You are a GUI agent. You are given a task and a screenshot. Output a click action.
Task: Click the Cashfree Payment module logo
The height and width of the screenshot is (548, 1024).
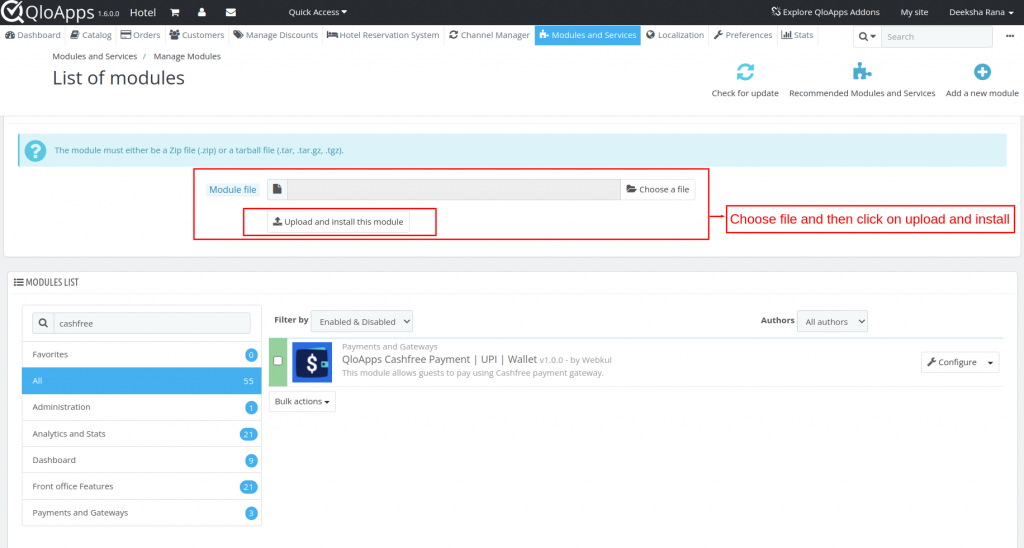312,362
